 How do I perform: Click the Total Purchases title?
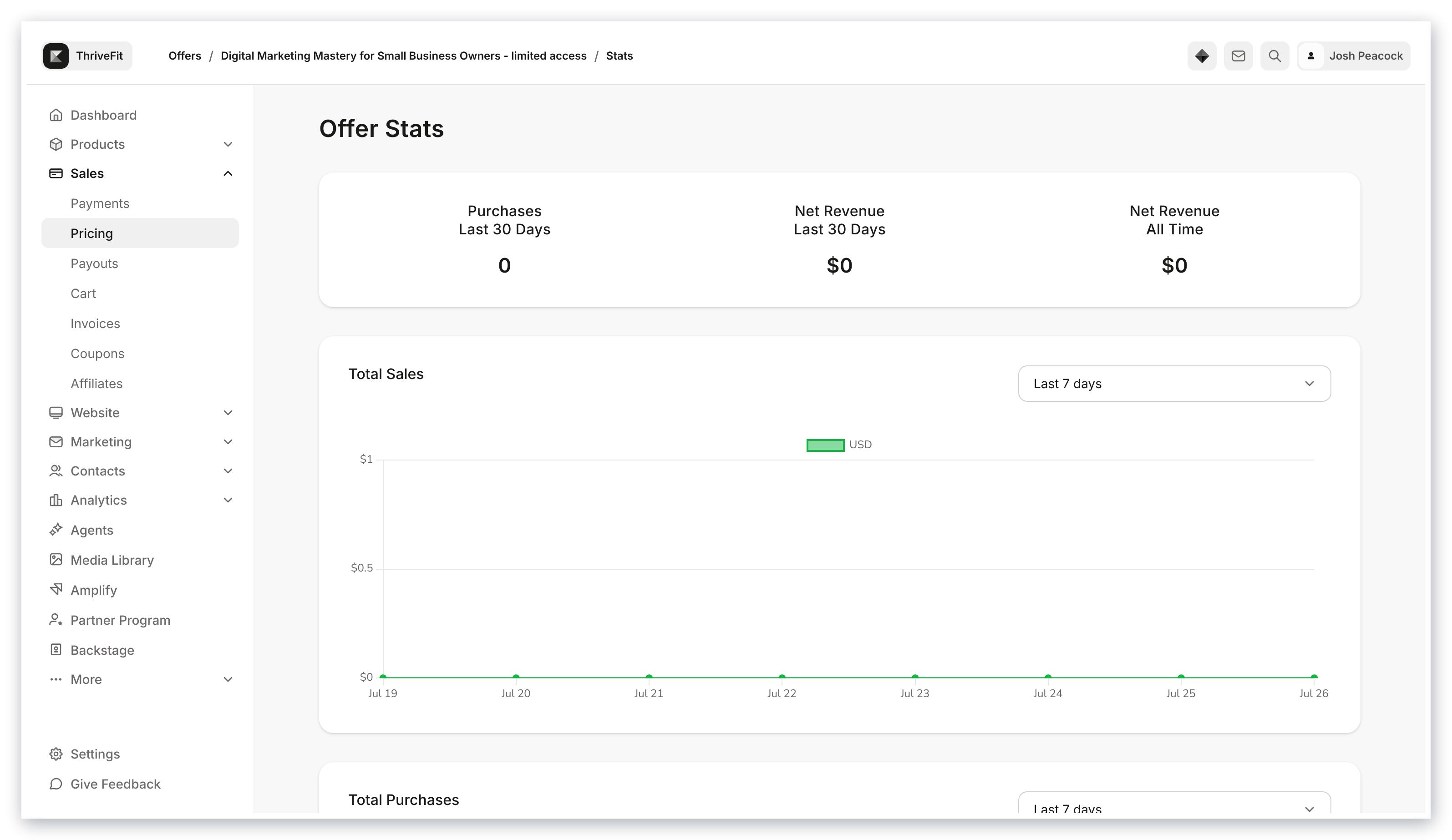[x=403, y=800]
